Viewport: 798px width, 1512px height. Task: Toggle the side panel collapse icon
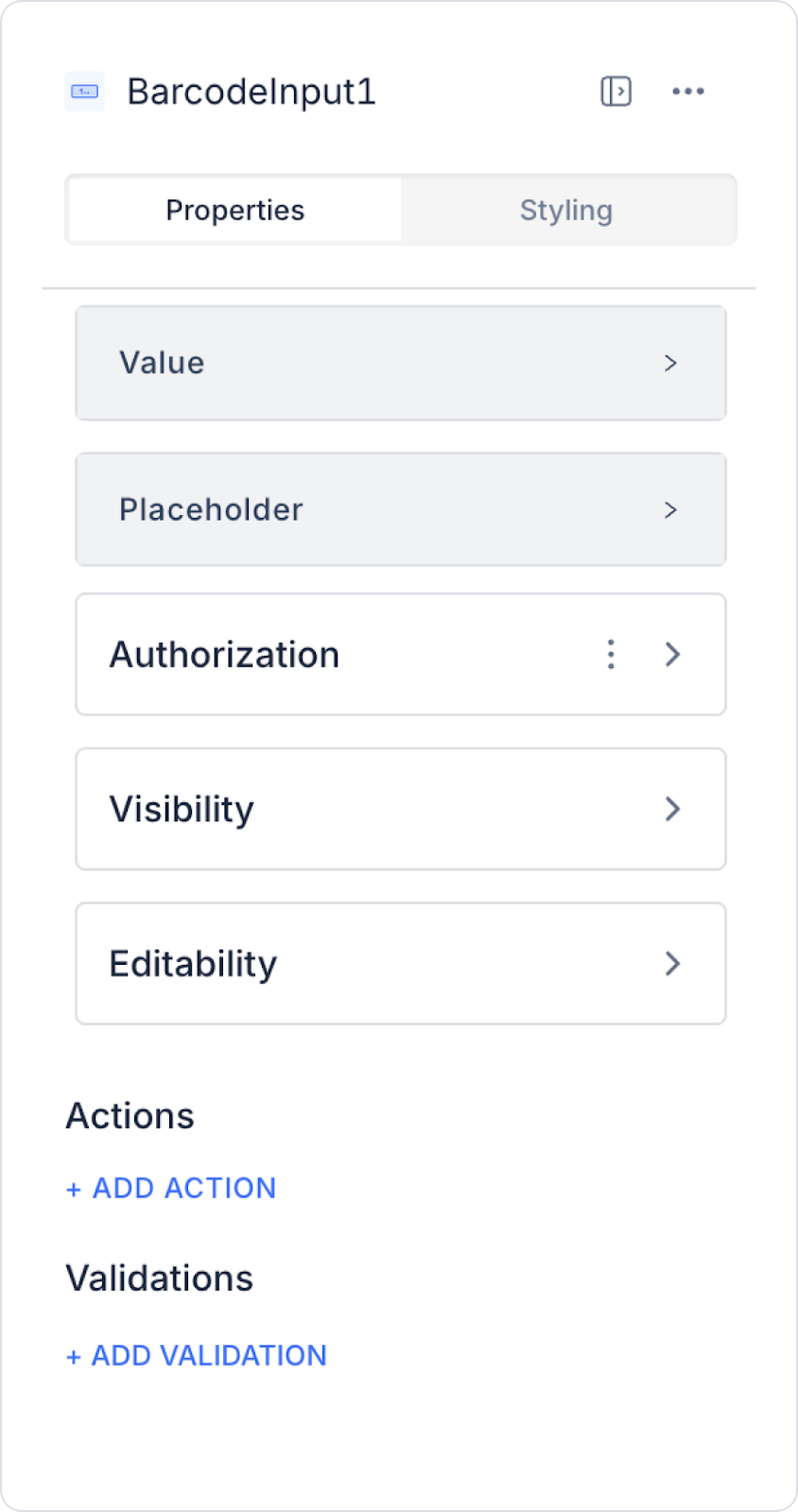(616, 92)
